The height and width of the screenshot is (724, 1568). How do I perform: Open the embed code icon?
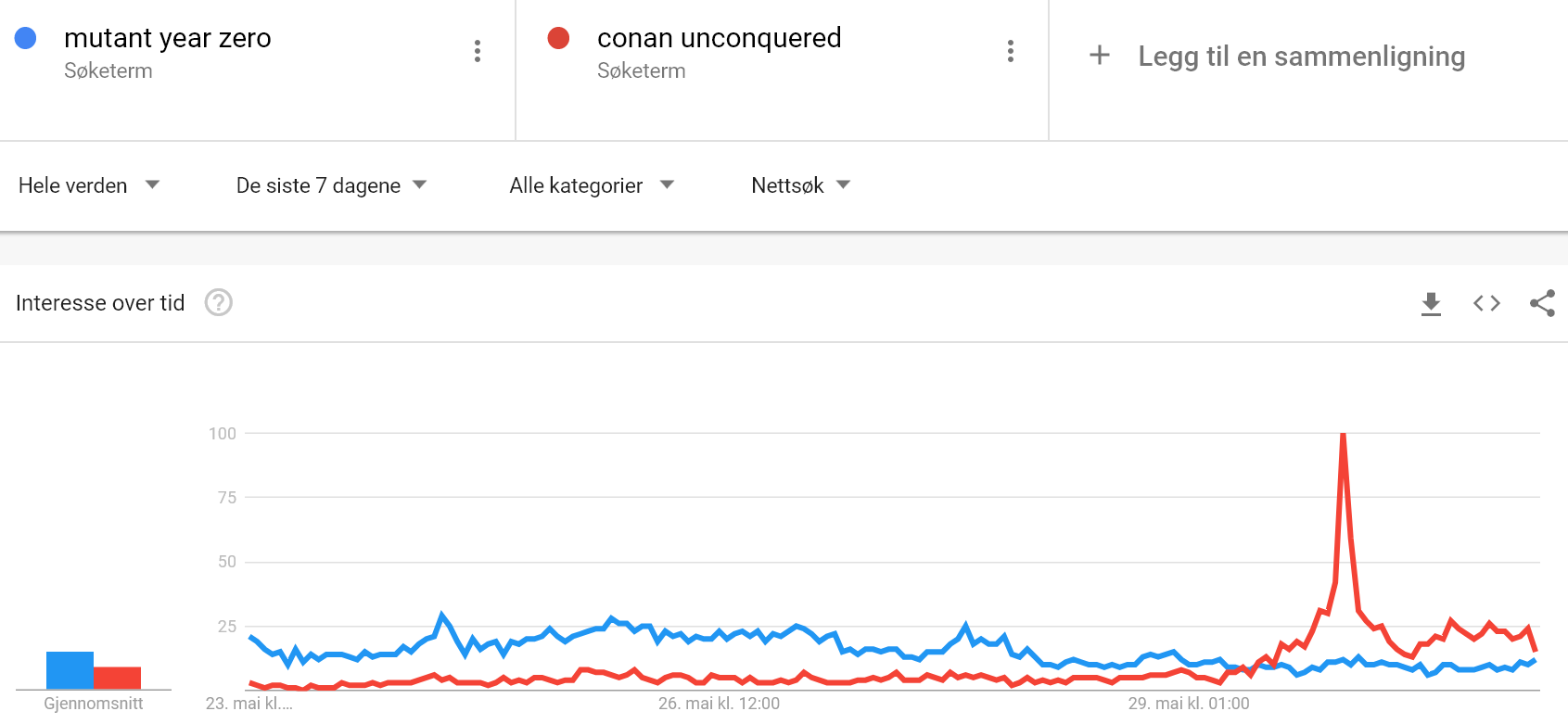pyautogui.click(x=1486, y=303)
